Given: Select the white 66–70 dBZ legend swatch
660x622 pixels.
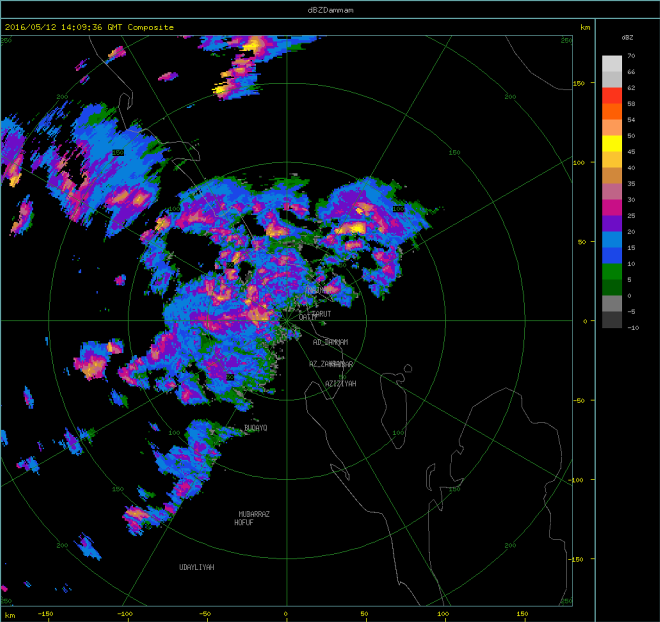Looking at the screenshot, I should 612,64.
